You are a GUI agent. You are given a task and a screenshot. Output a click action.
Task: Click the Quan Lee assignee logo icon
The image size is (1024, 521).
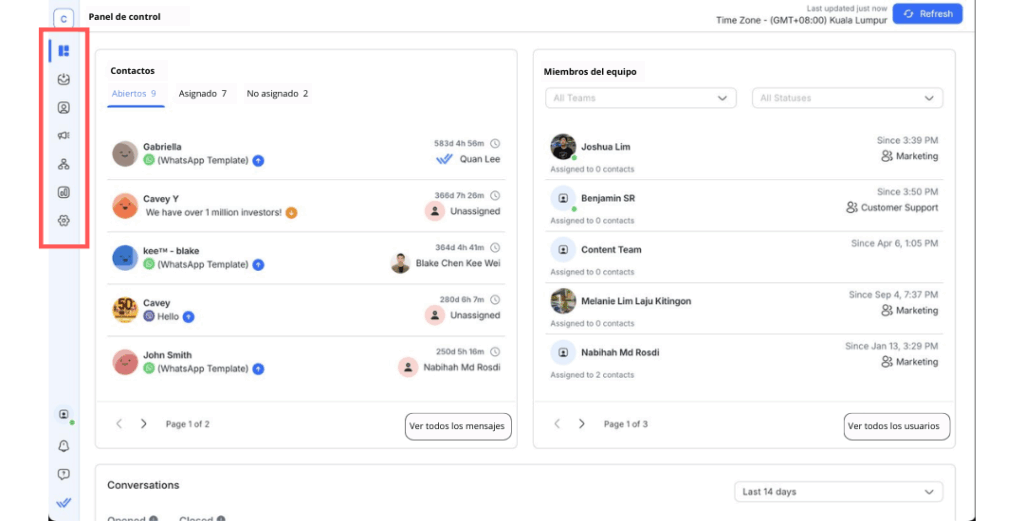(x=444, y=159)
